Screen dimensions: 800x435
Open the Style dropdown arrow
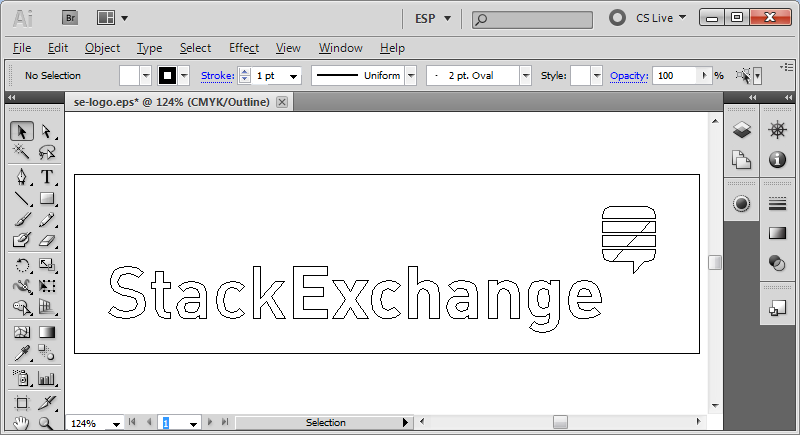pos(597,76)
